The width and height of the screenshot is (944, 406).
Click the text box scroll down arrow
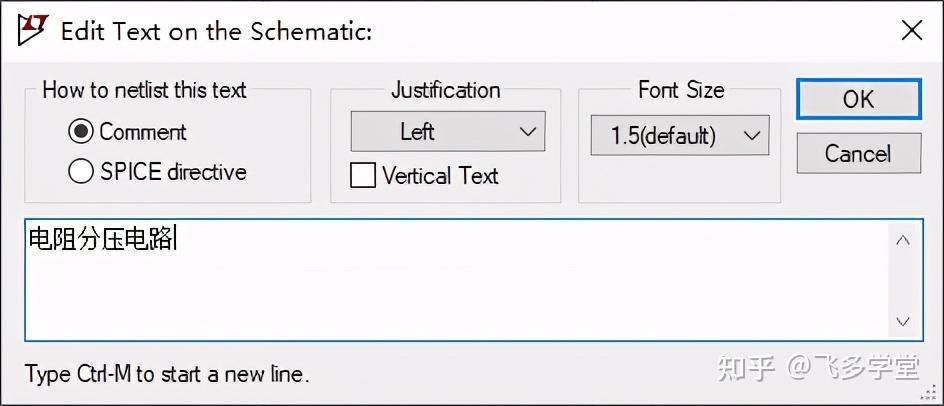click(x=903, y=321)
